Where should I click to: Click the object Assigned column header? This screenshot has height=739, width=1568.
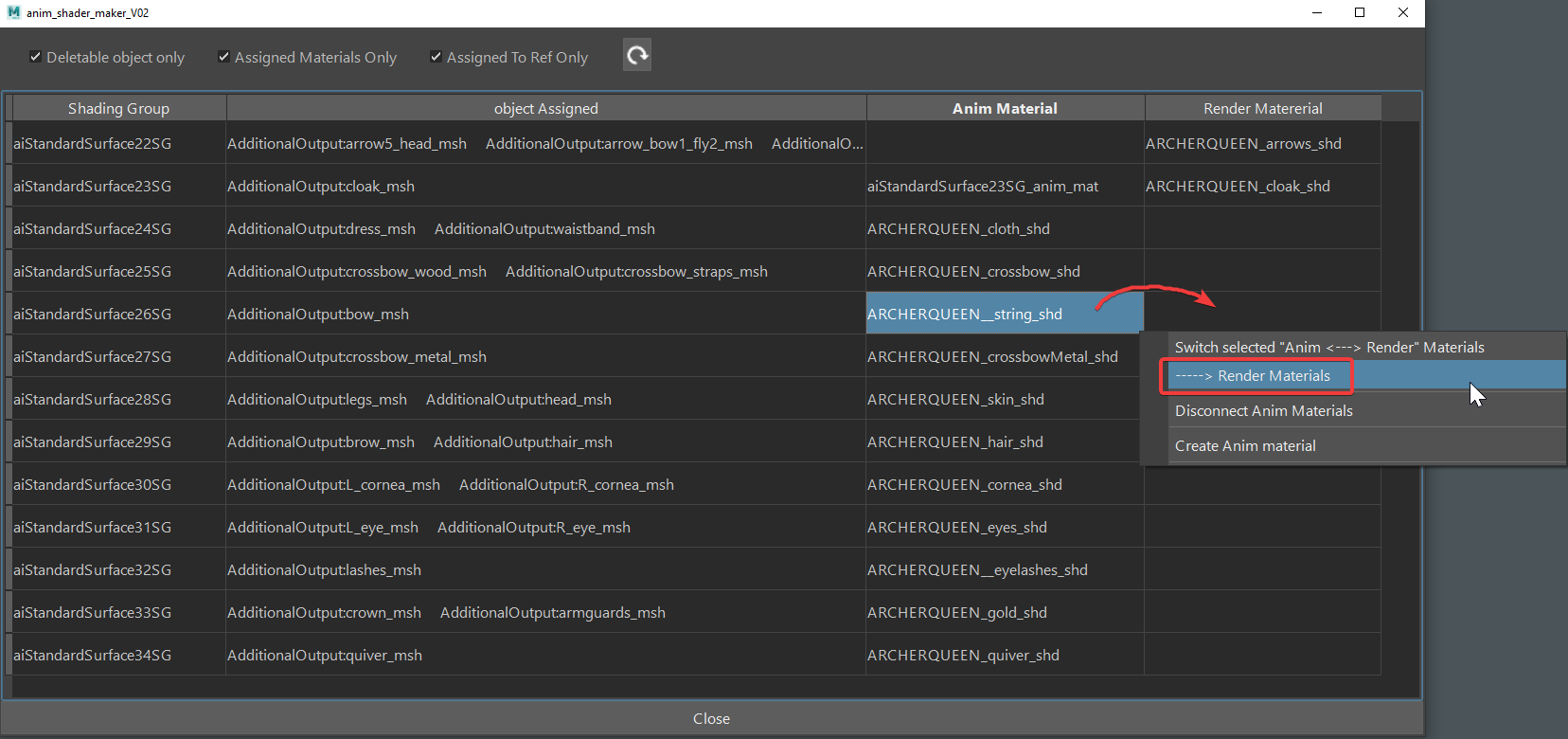tap(546, 108)
